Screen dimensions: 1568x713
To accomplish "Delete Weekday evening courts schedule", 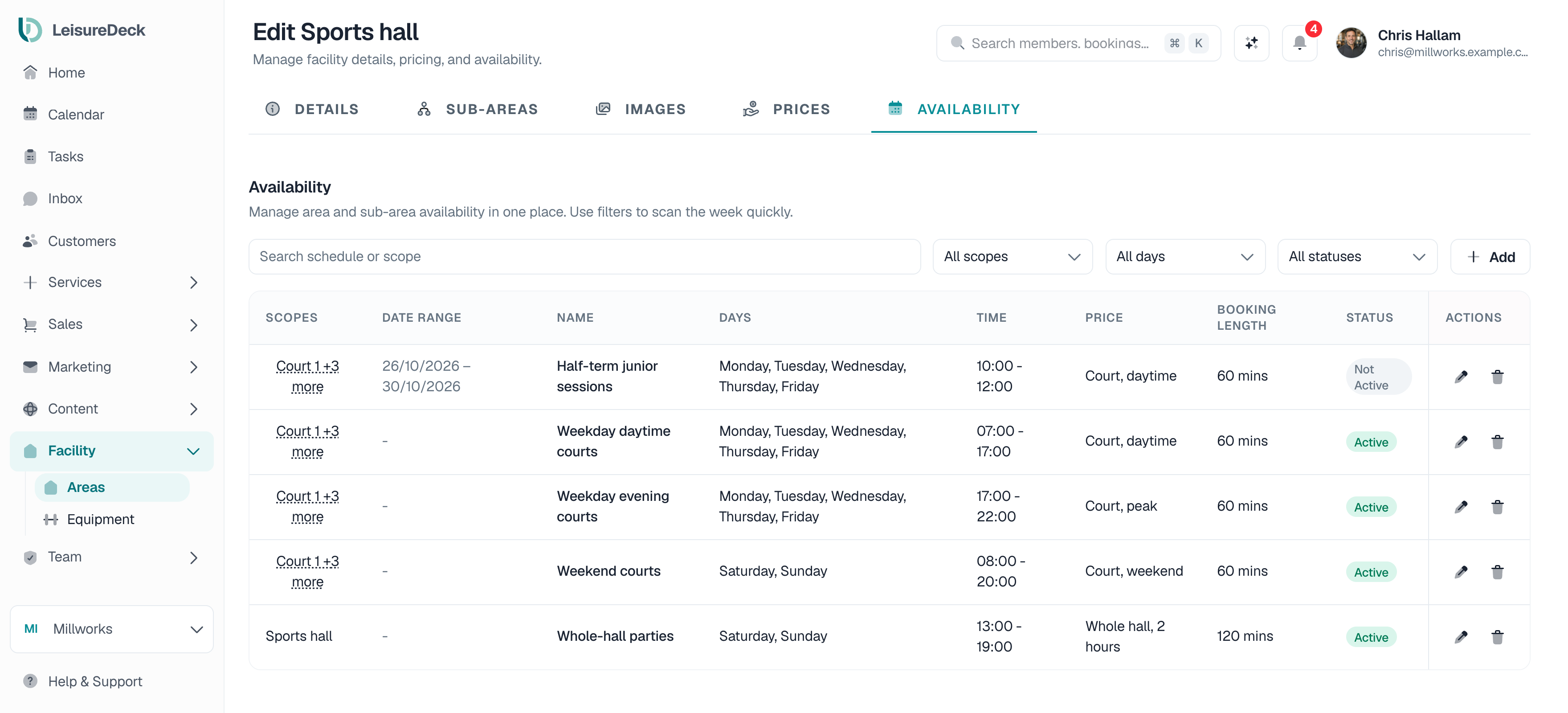I will pyautogui.click(x=1497, y=507).
